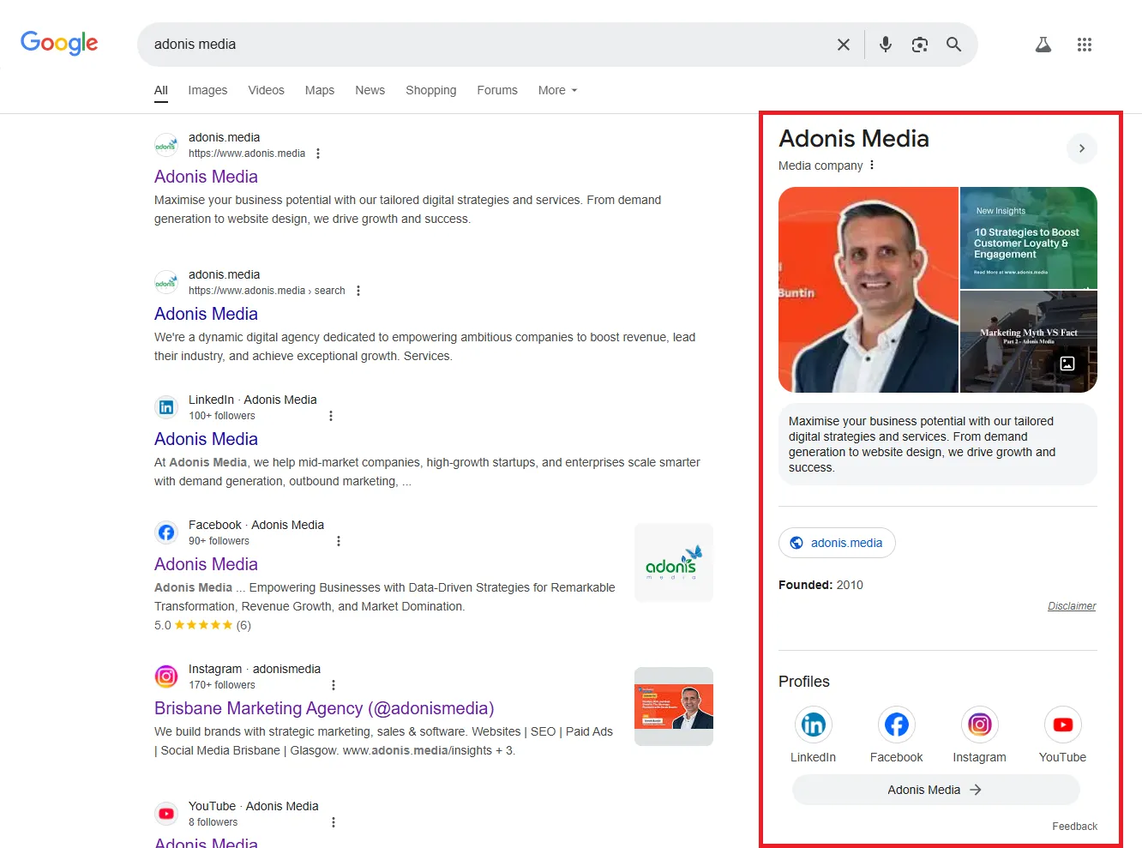Open Search Labs flask icon
Screen dimensions: 1142x848
[x=1043, y=44]
